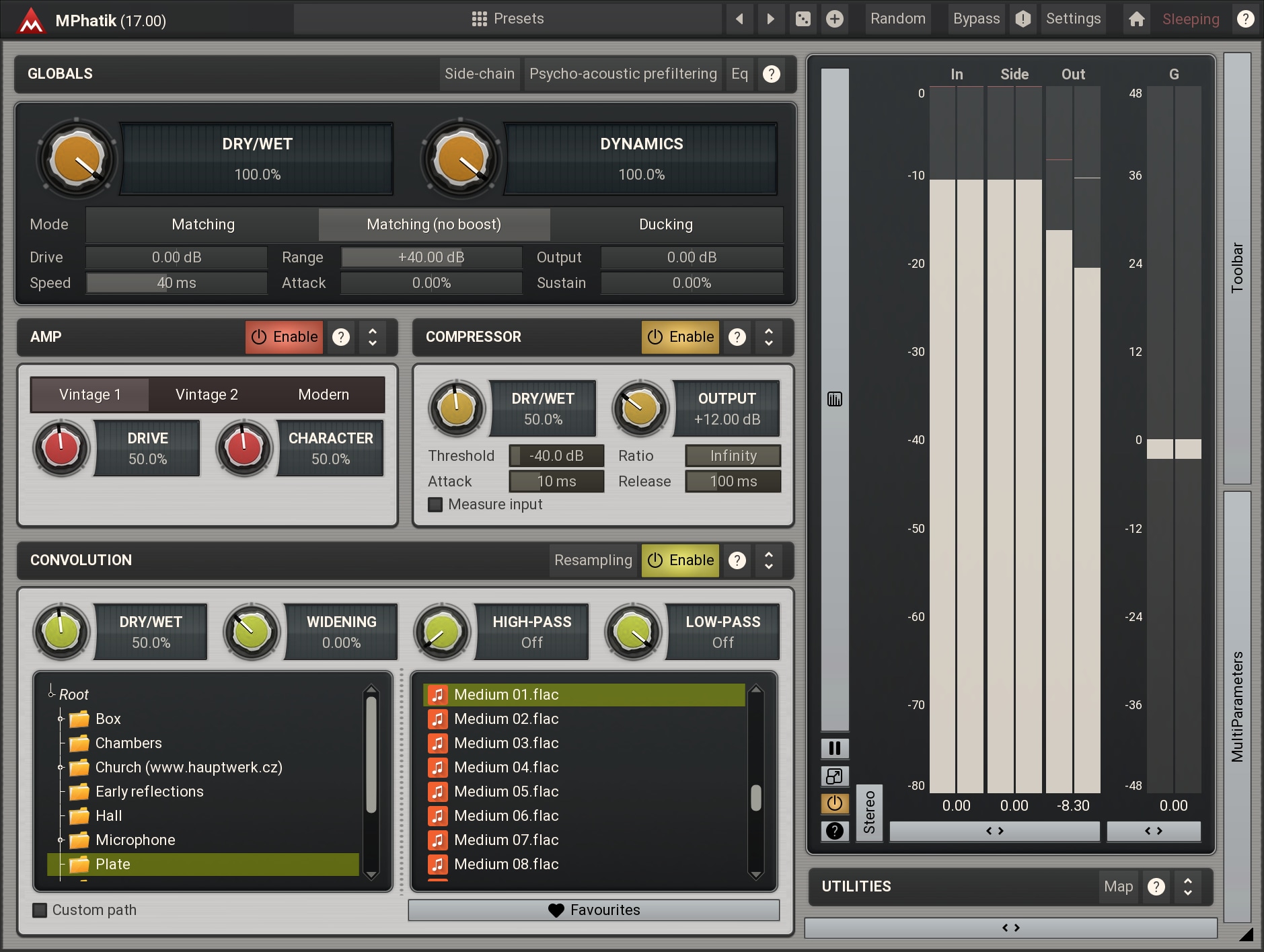This screenshot has height=952, width=1264.
Task: Toggle the Convolution Enable button
Action: tap(680, 560)
